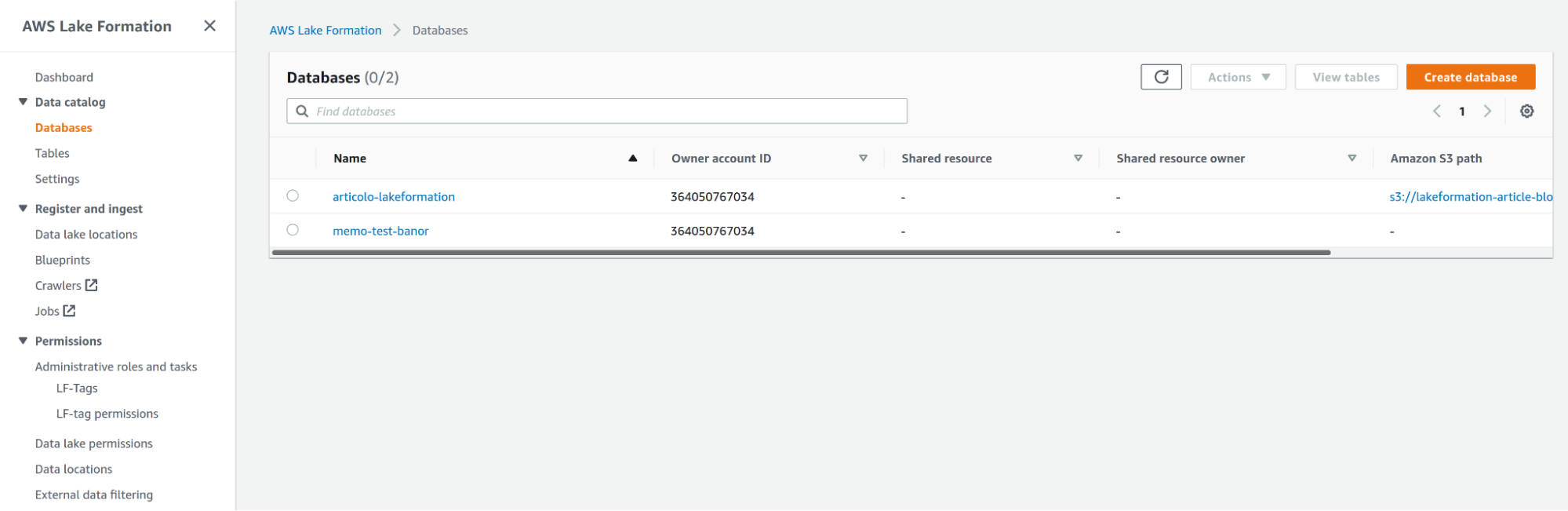1568x511 pixels.
Task: Open LF-Tags page
Action: [x=77, y=389]
